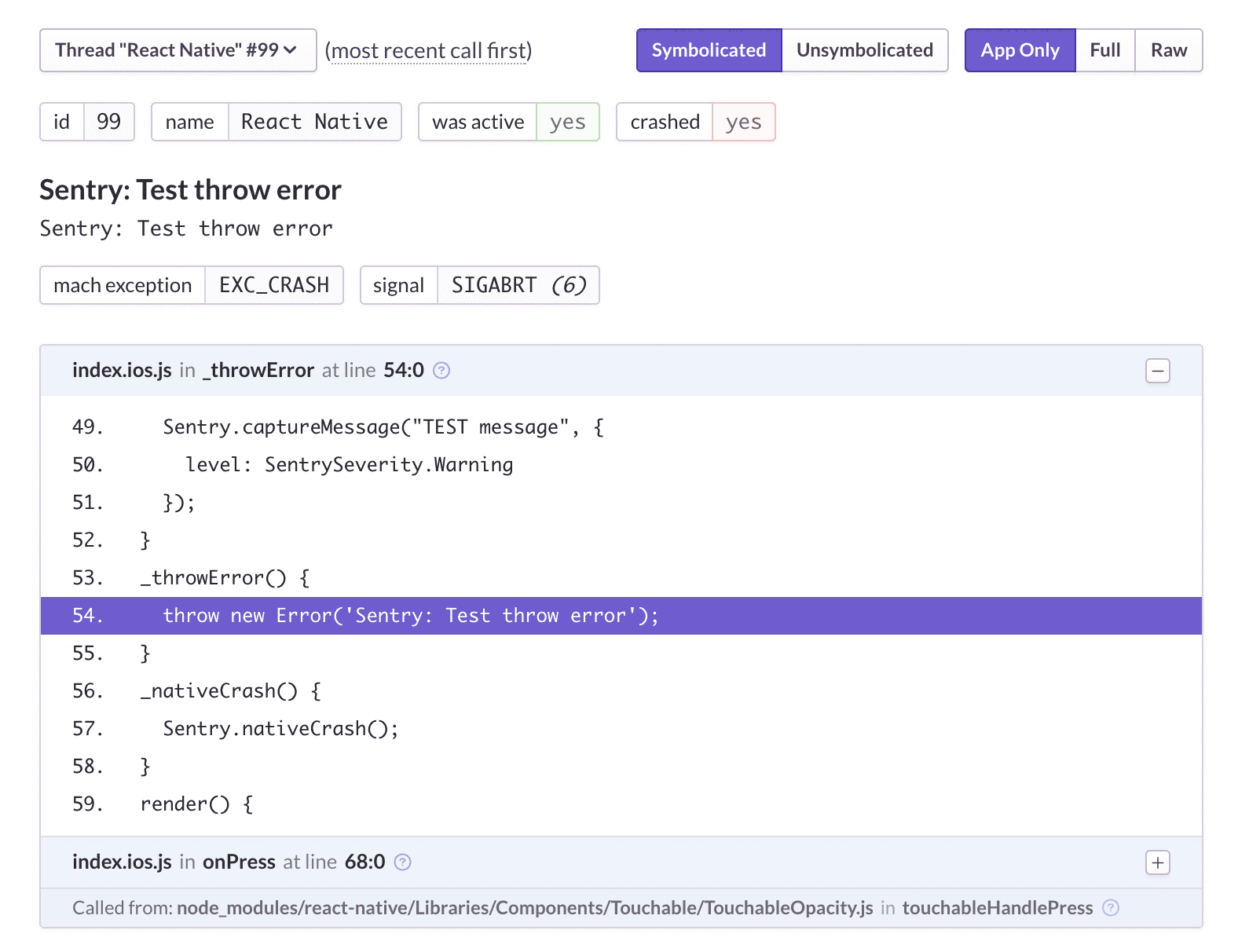Screen dimensions: 1238x952
Task: Click help icon after touchableHandlePress
Action: (x=1110, y=908)
